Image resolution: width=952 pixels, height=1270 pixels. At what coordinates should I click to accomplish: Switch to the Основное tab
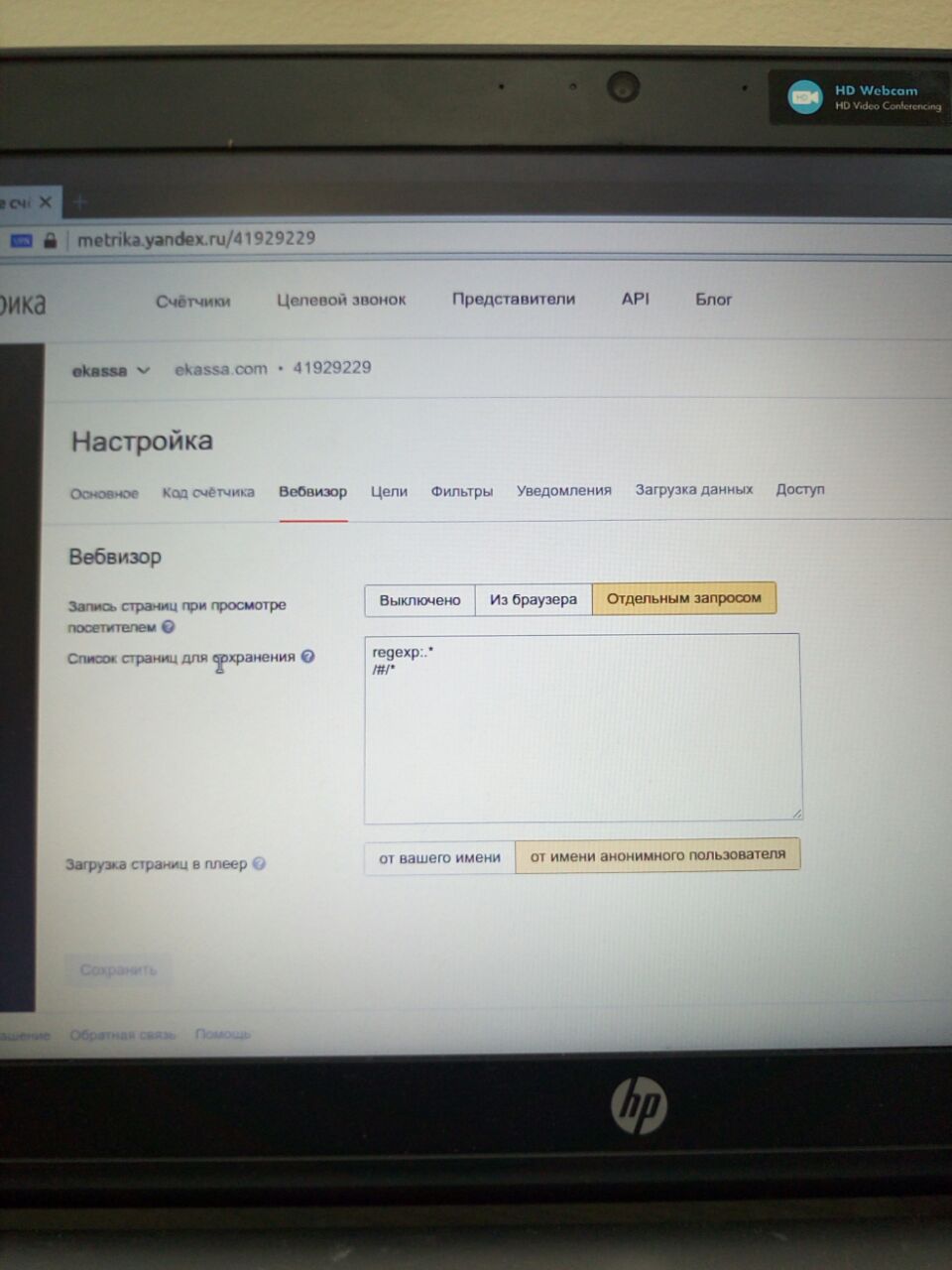click(104, 493)
